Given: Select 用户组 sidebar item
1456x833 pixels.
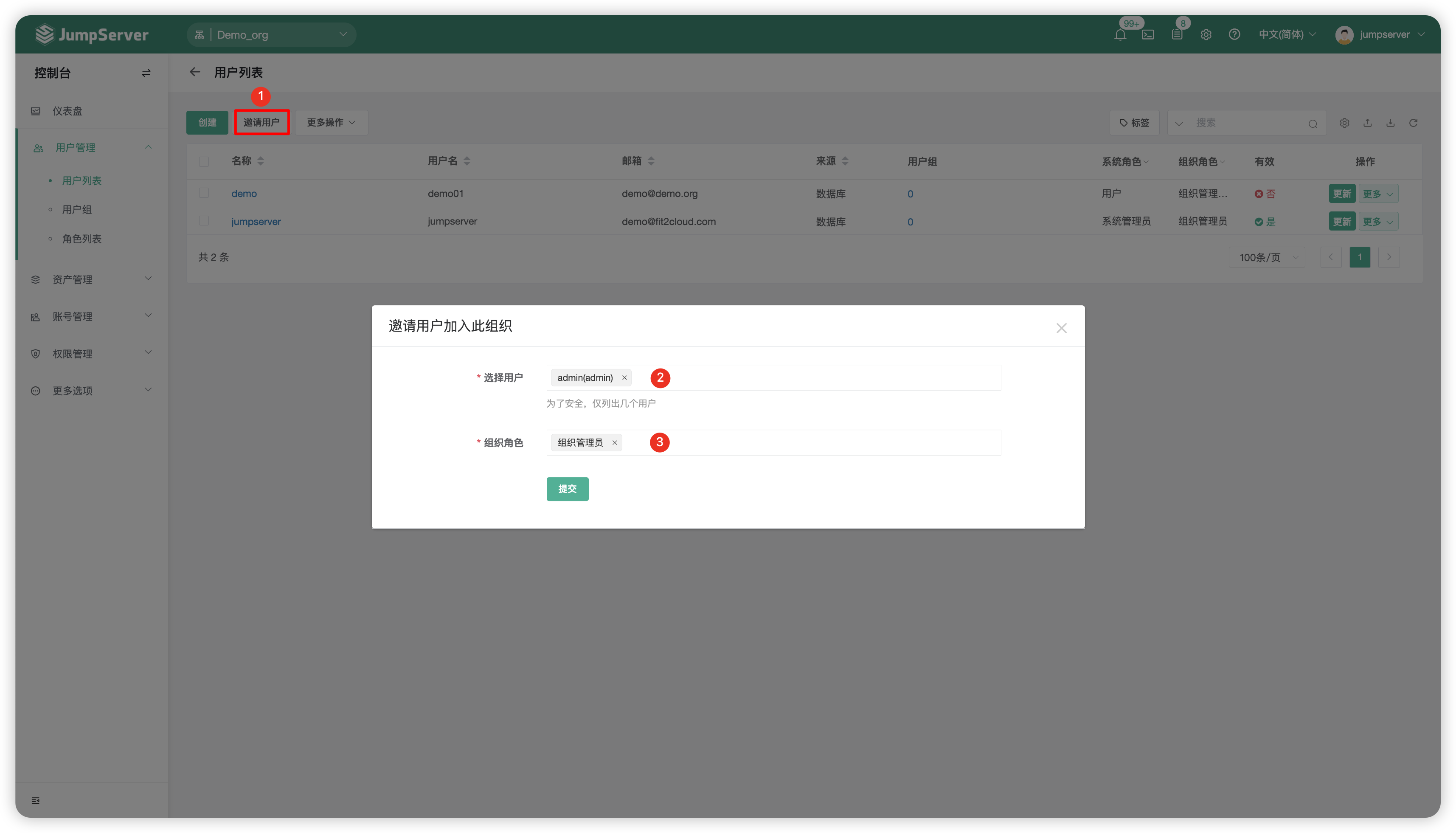Looking at the screenshot, I should click(x=77, y=210).
